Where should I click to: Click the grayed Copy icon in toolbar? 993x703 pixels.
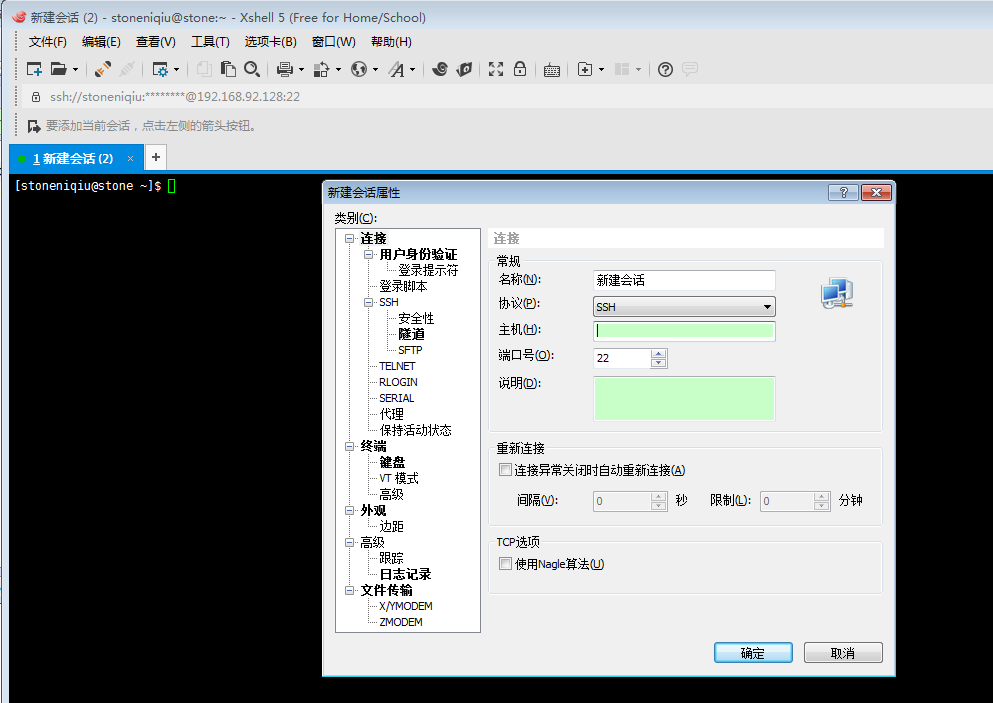(204, 69)
